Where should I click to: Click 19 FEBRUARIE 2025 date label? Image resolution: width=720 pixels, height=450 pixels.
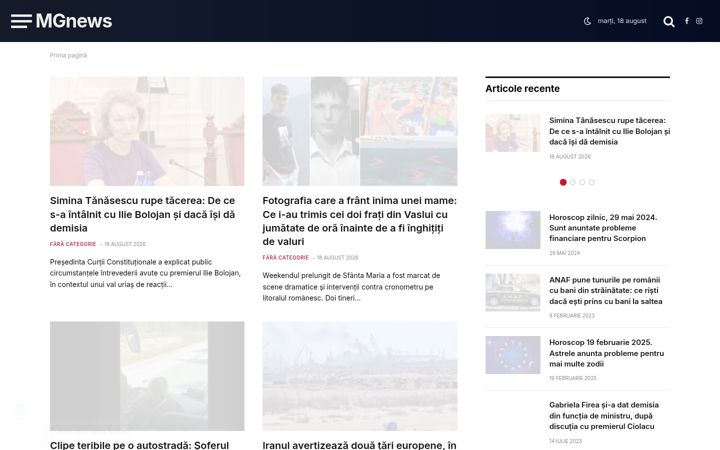coord(573,378)
